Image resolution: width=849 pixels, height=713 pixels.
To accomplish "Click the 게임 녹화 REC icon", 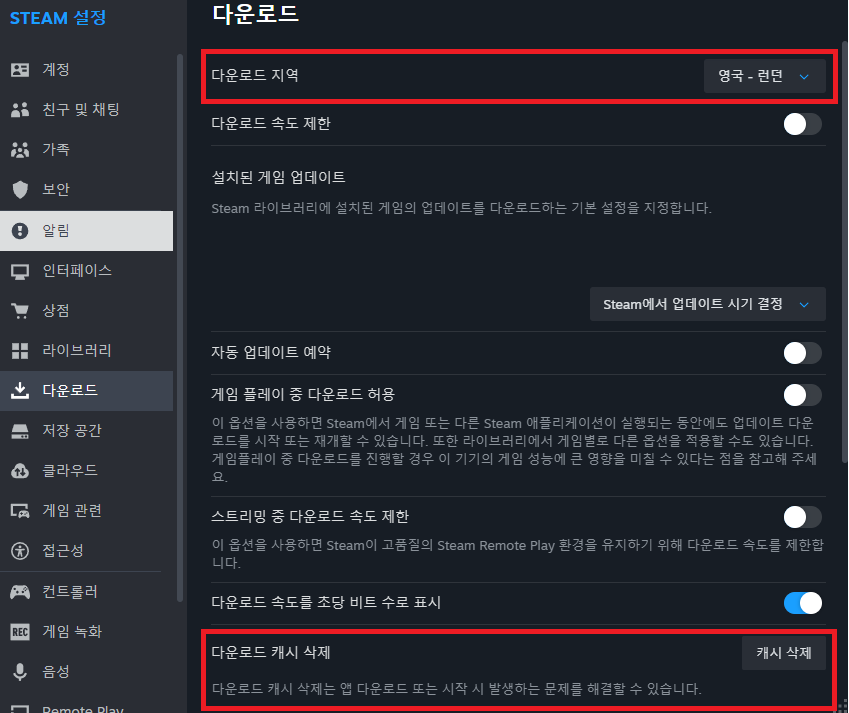I will click(x=20, y=632).
